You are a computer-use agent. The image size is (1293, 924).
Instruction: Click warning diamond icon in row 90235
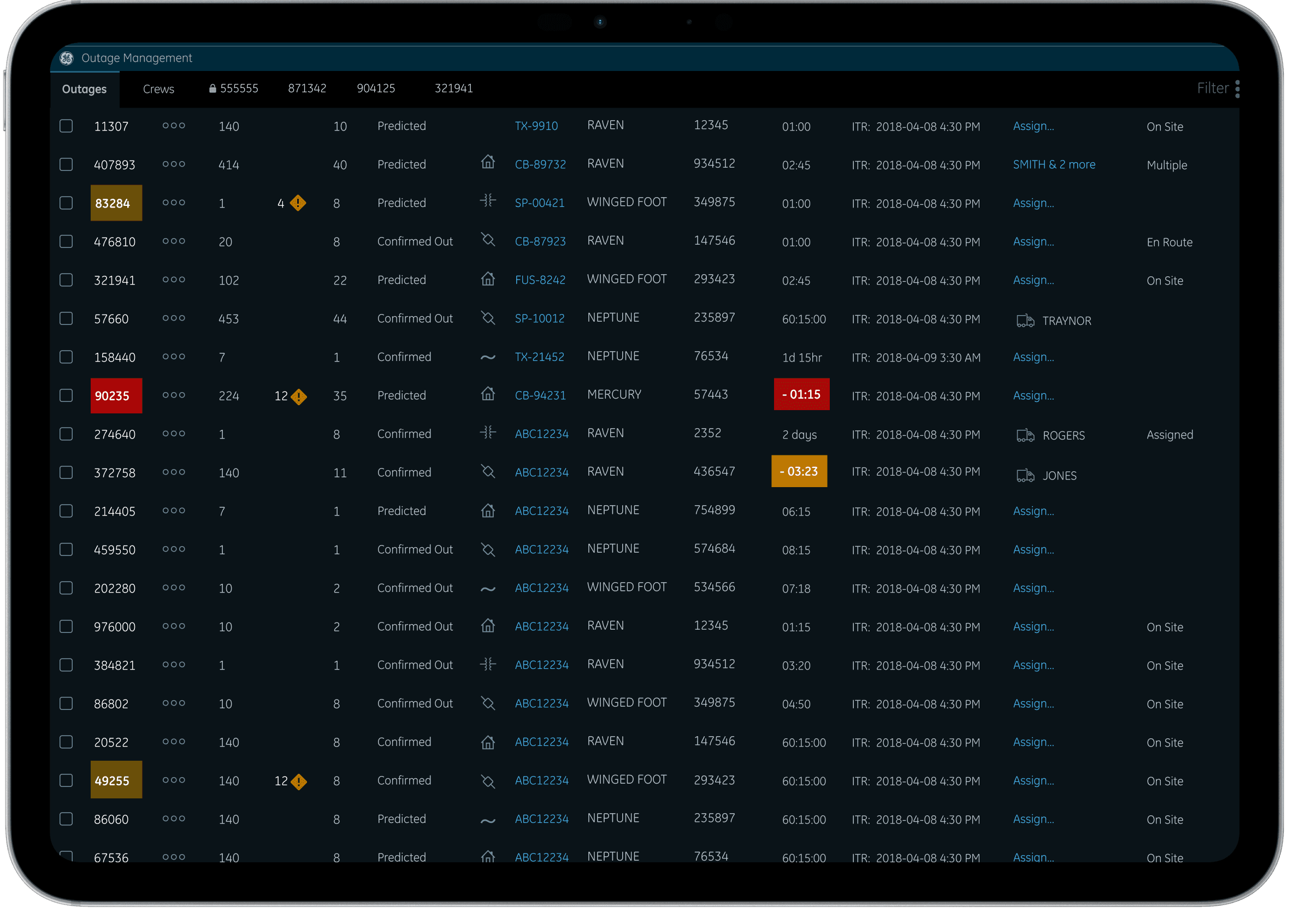click(x=299, y=396)
